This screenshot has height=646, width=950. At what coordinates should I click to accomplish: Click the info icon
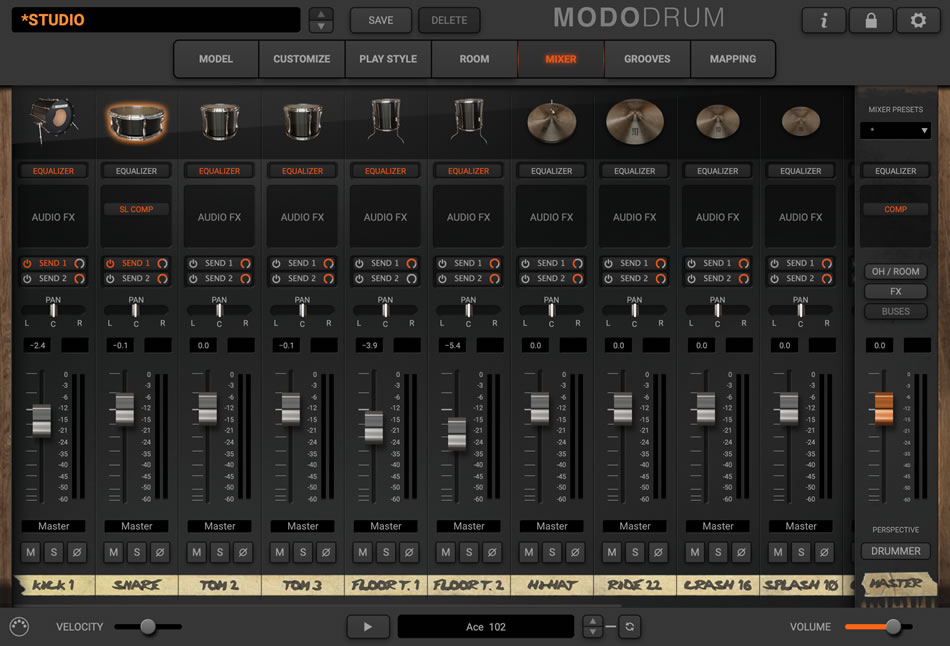pos(824,20)
